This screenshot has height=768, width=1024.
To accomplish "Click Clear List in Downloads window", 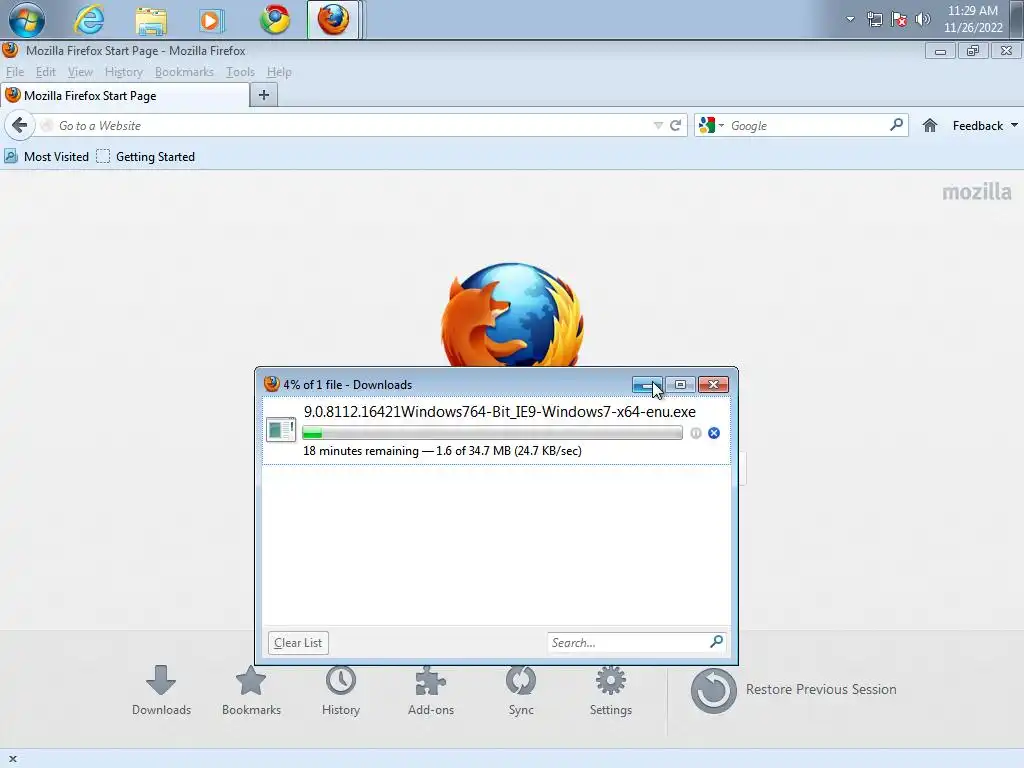I will point(298,643).
